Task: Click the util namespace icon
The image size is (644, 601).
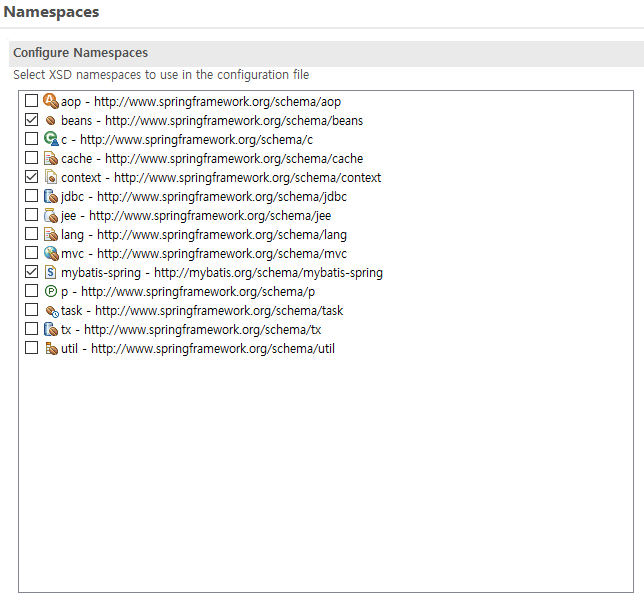Action: (x=51, y=348)
